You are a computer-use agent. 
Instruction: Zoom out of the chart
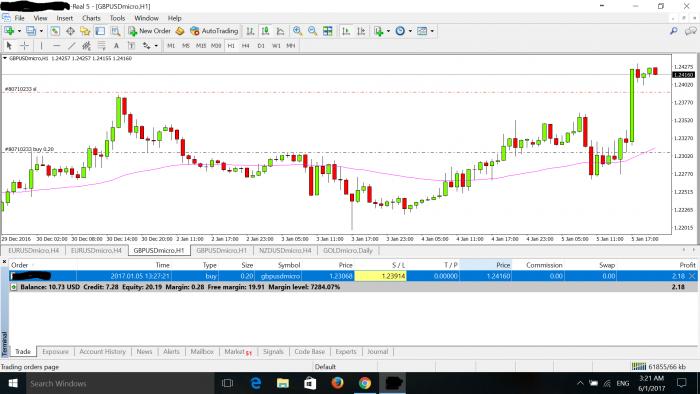coord(312,31)
